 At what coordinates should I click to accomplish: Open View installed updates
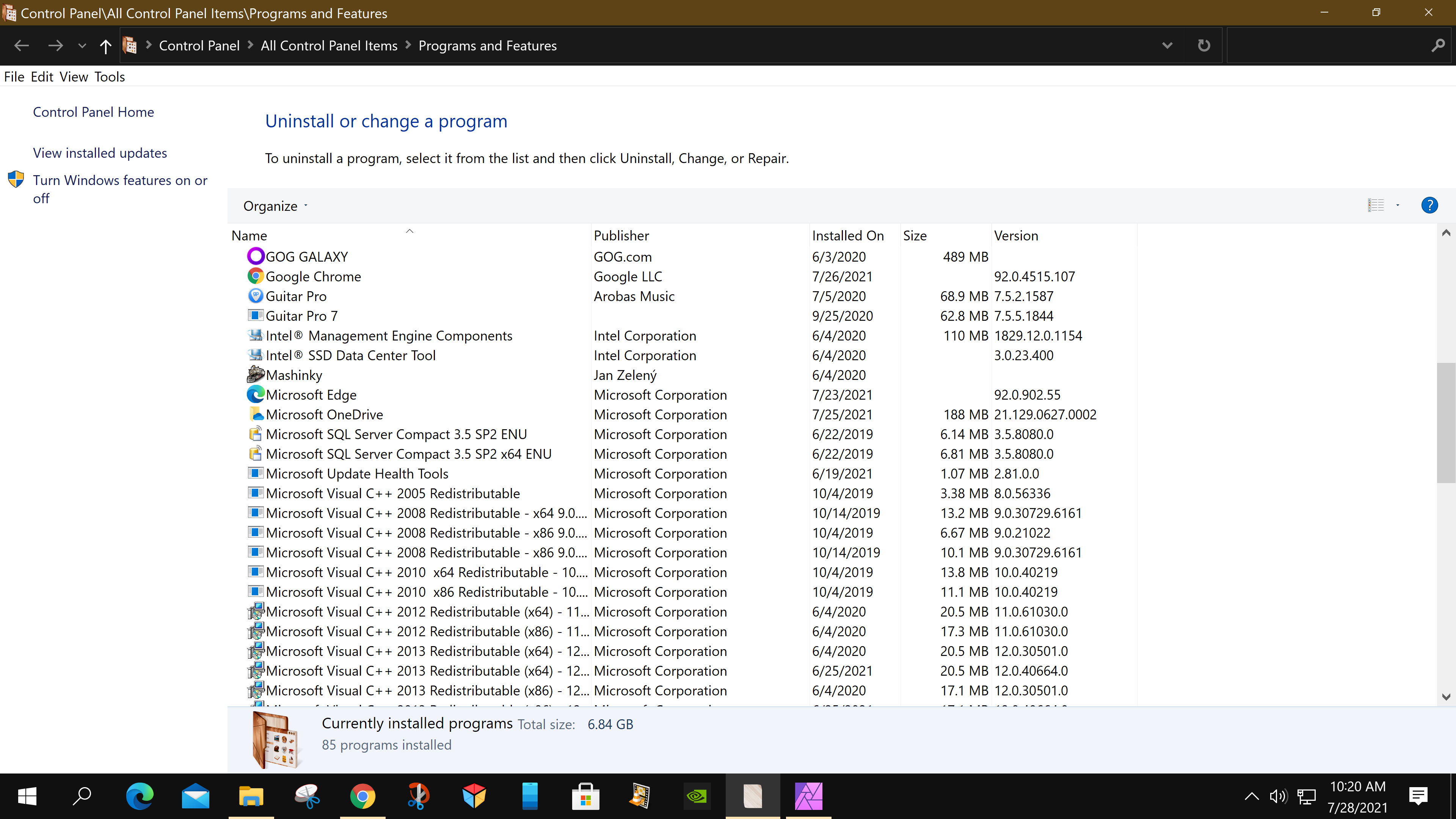coord(100,153)
